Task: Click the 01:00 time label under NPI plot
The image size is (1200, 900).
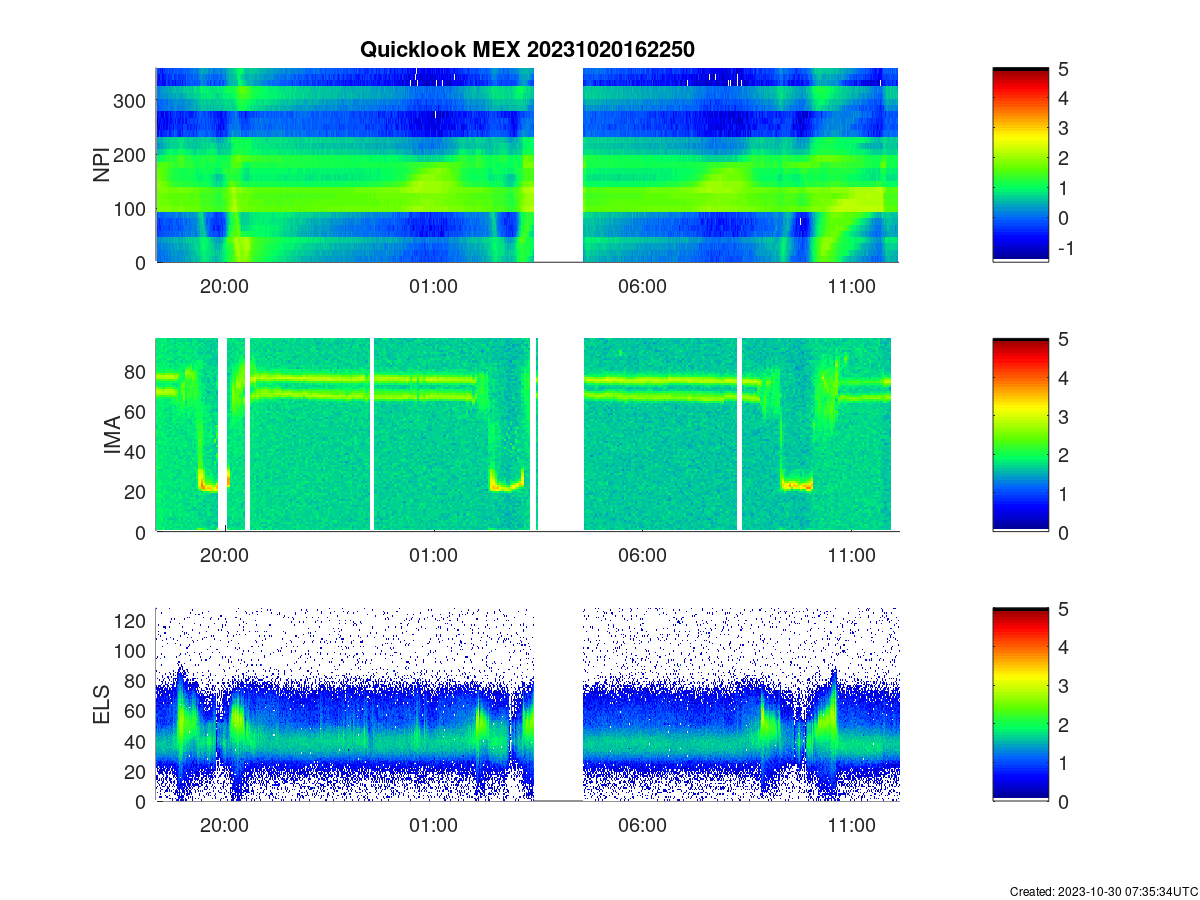Action: tap(434, 286)
